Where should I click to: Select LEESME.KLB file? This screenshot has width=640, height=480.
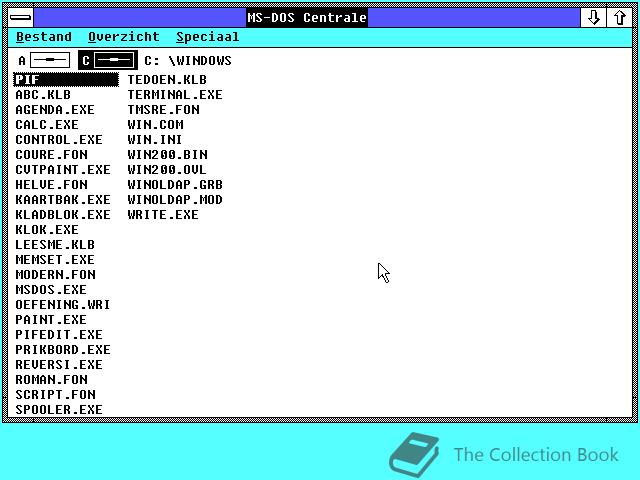pos(55,245)
